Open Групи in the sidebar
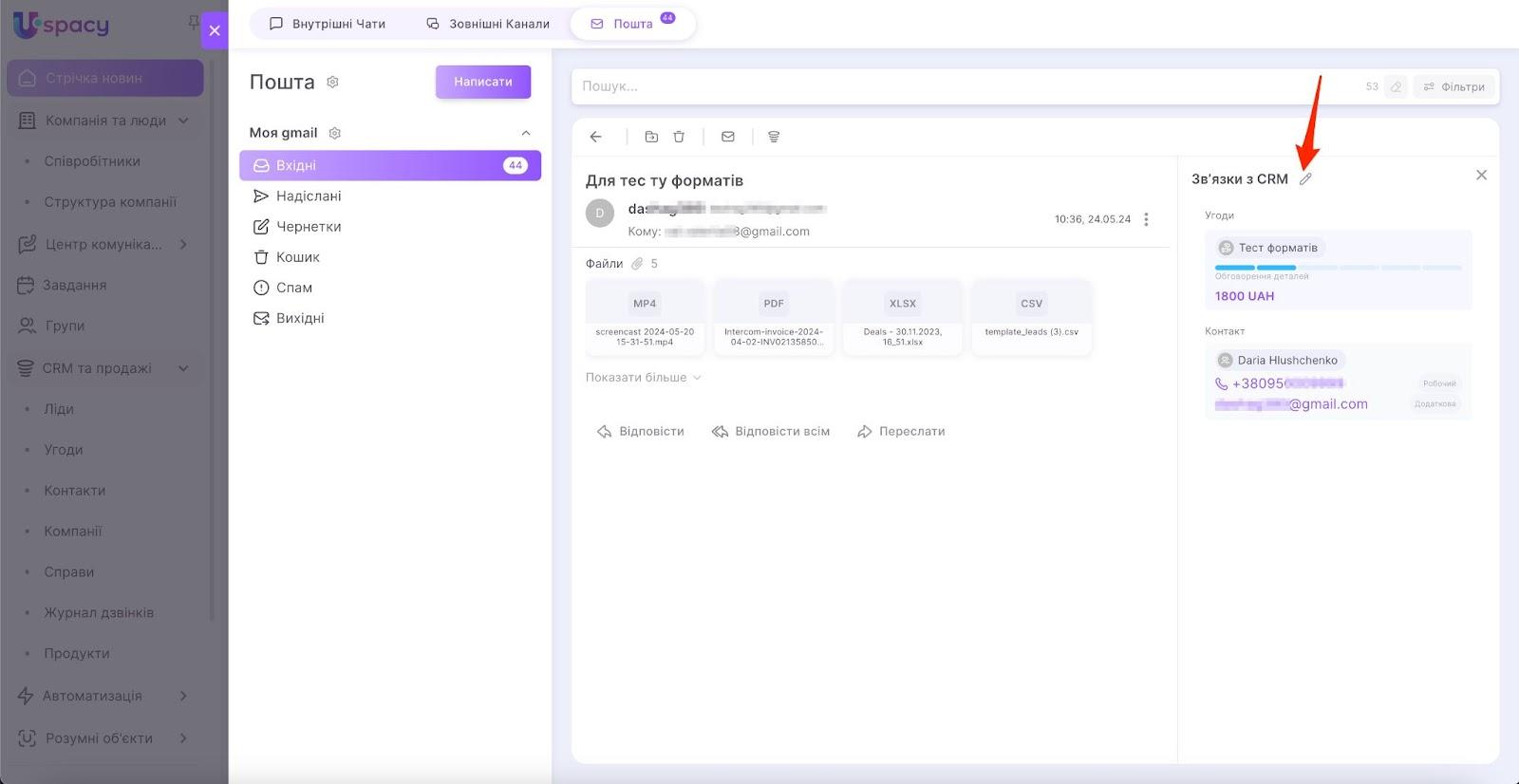1519x784 pixels. click(x=65, y=326)
